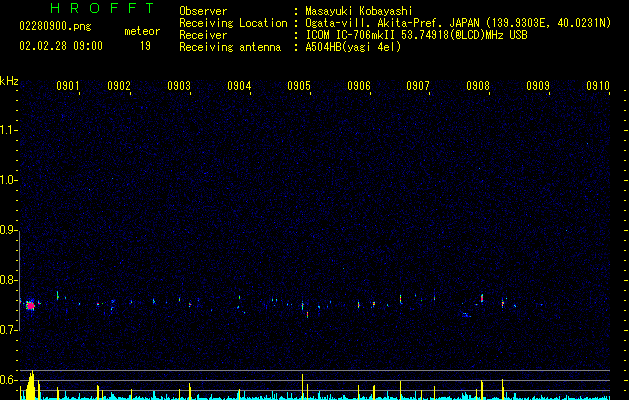Click the meteor label
Image resolution: width=629 pixels, height=400 pixels.
(x=142, y=31)
